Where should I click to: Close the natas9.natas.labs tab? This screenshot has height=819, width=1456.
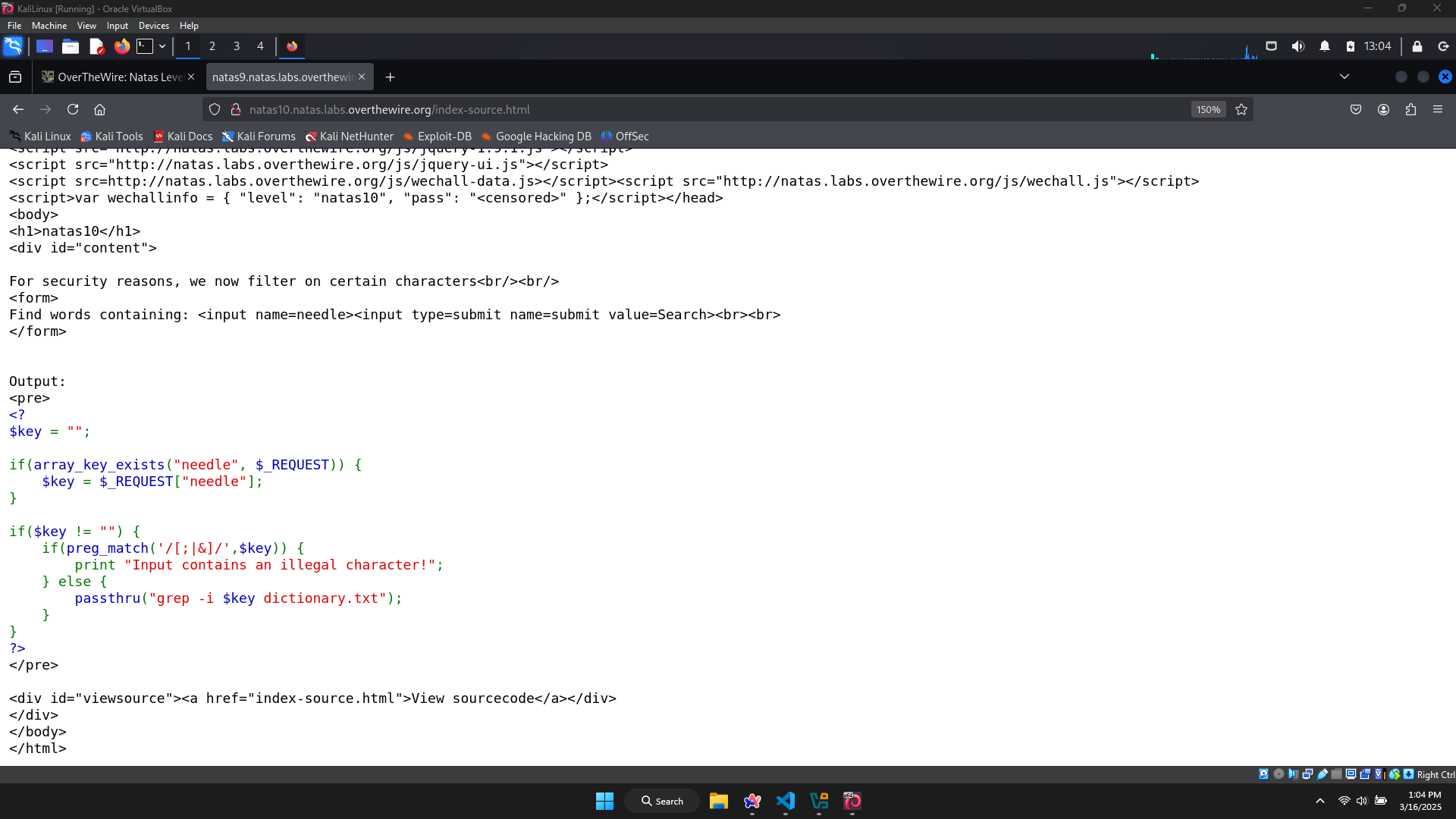click(362, 77)
